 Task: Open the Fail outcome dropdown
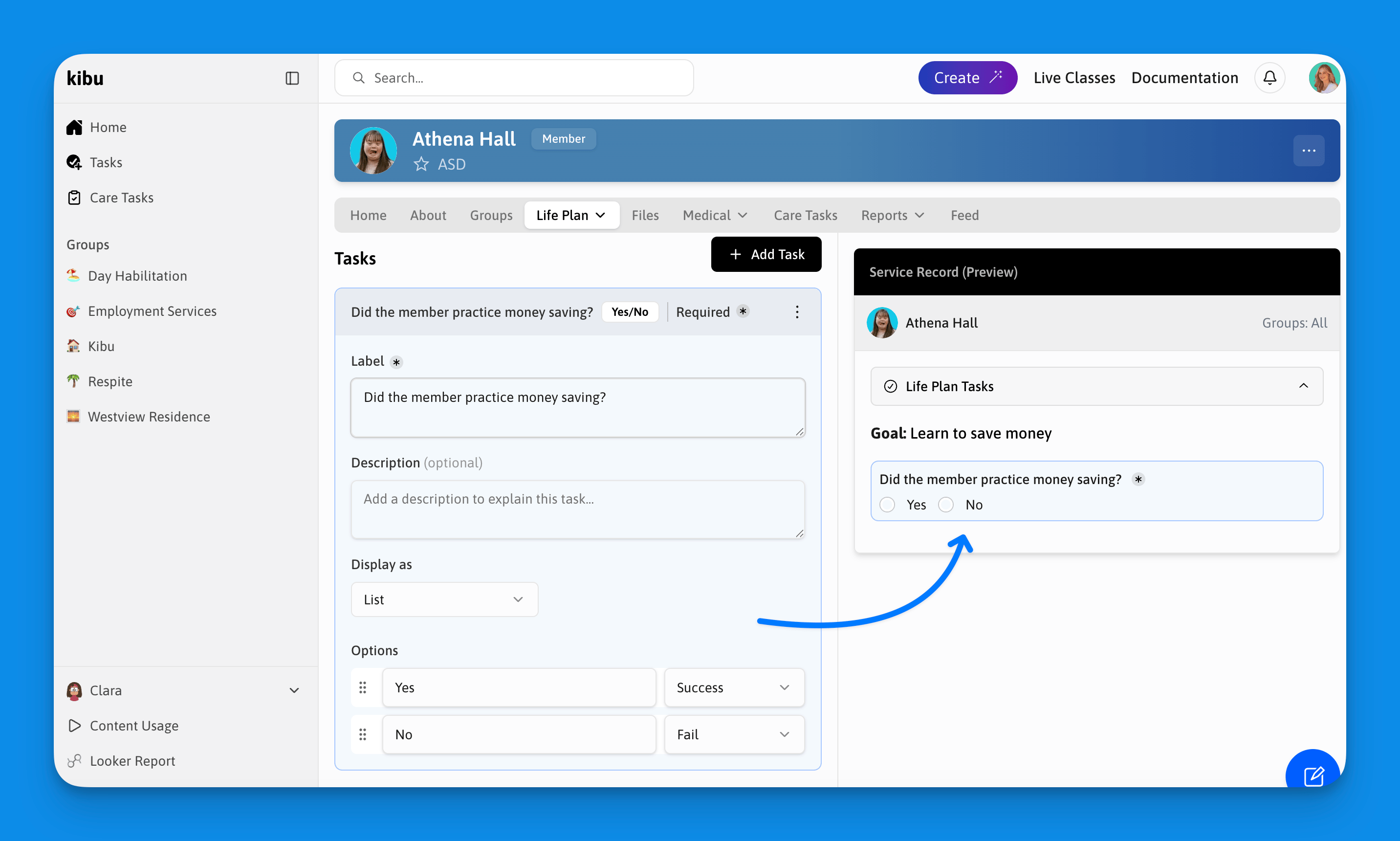(734, 734)
